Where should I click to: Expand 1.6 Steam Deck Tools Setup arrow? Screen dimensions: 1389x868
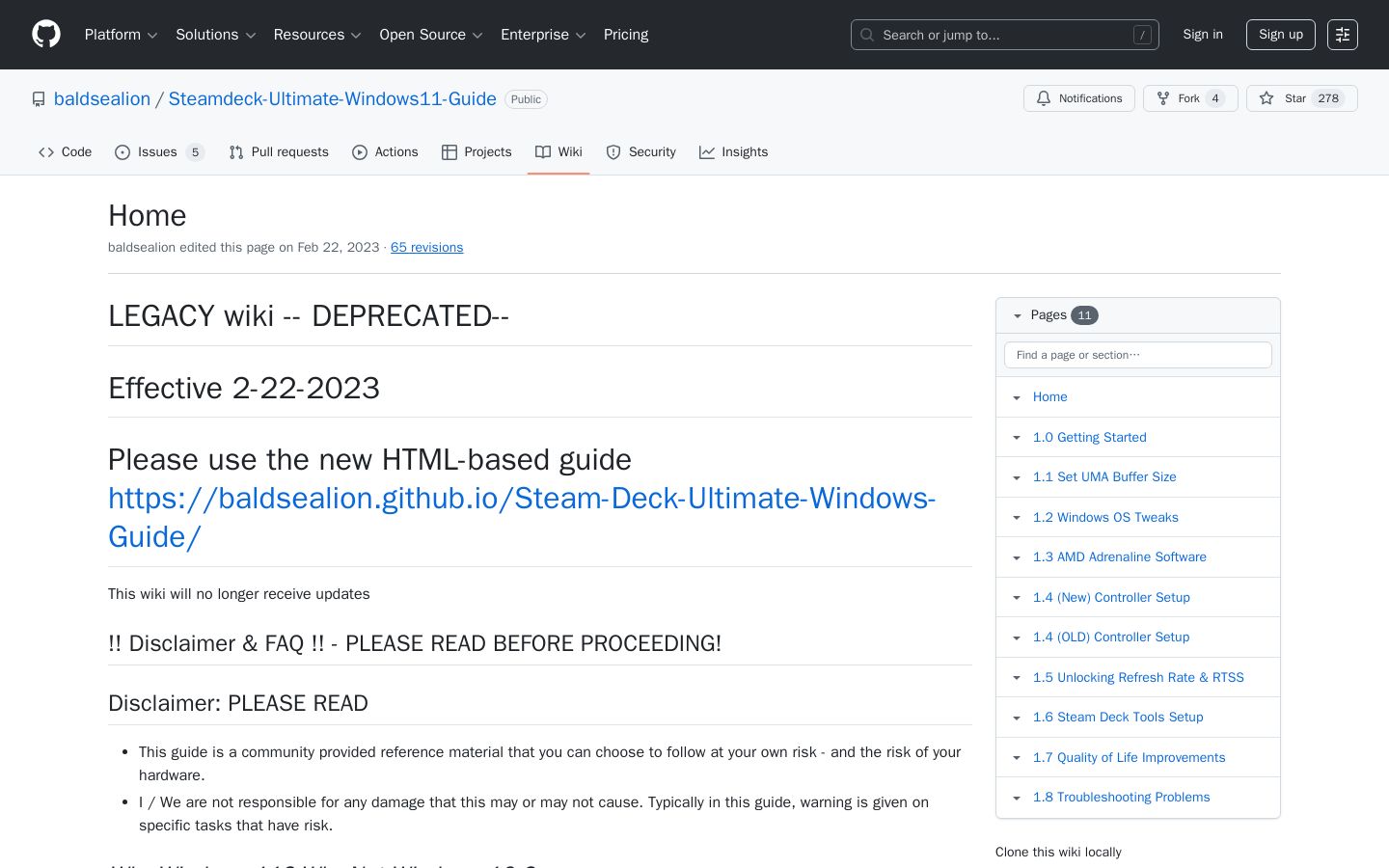(1017, 718)
